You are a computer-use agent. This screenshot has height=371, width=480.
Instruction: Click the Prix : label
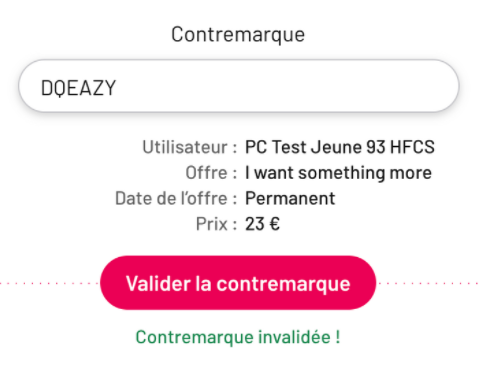point(217,224)
